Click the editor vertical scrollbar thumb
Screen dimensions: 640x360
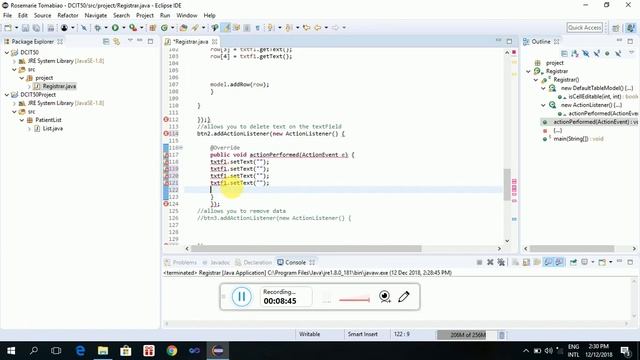pyautogui.click(x=507, y=184)
